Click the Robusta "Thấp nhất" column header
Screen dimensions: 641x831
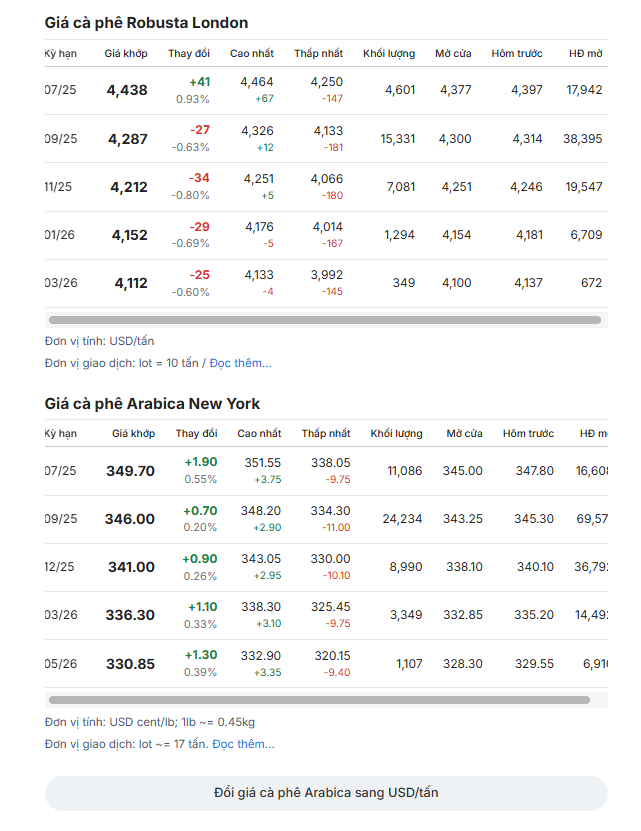coord(318,54)
